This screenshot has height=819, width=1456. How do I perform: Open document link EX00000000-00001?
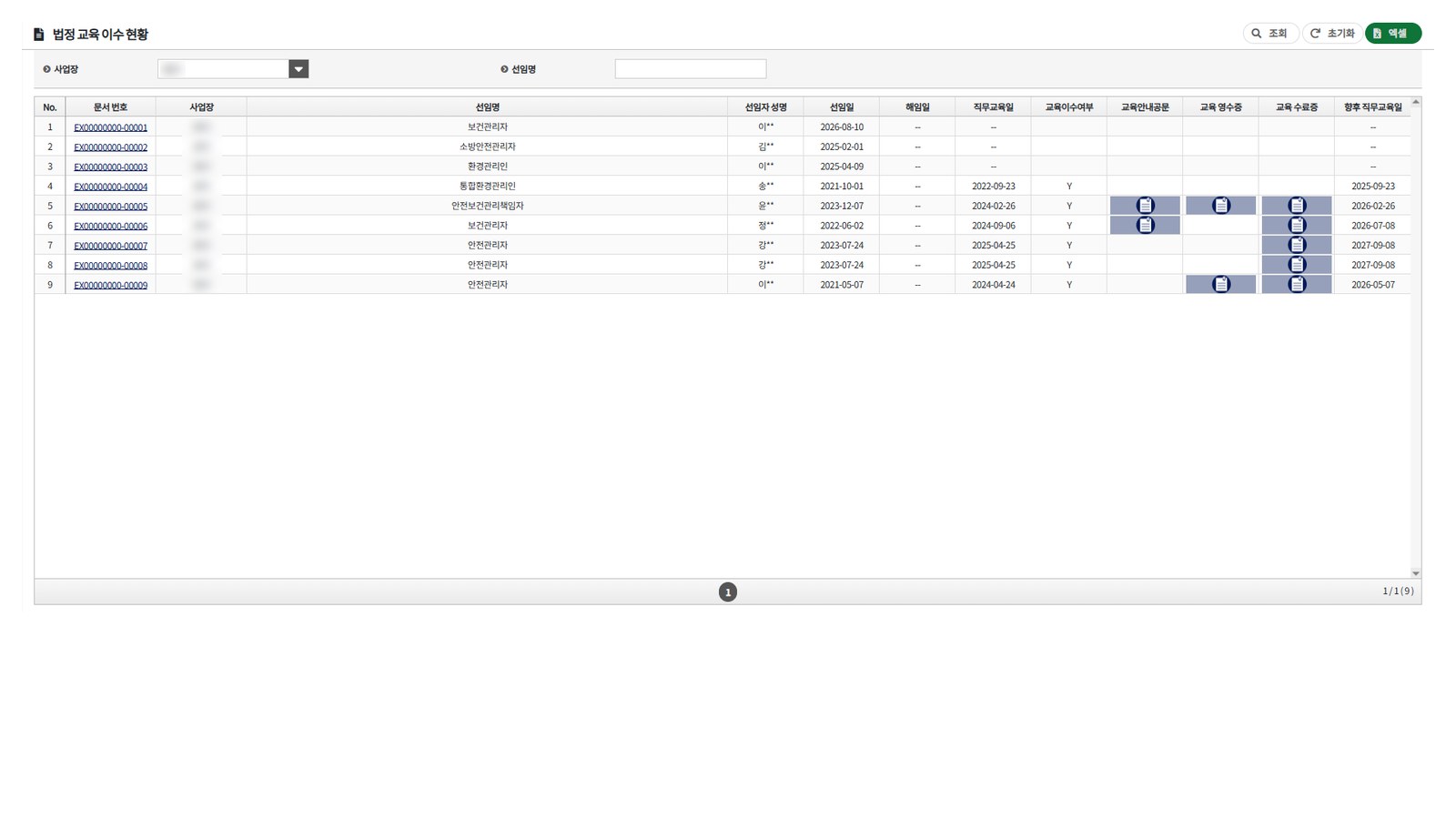click(x=110, y=127)
